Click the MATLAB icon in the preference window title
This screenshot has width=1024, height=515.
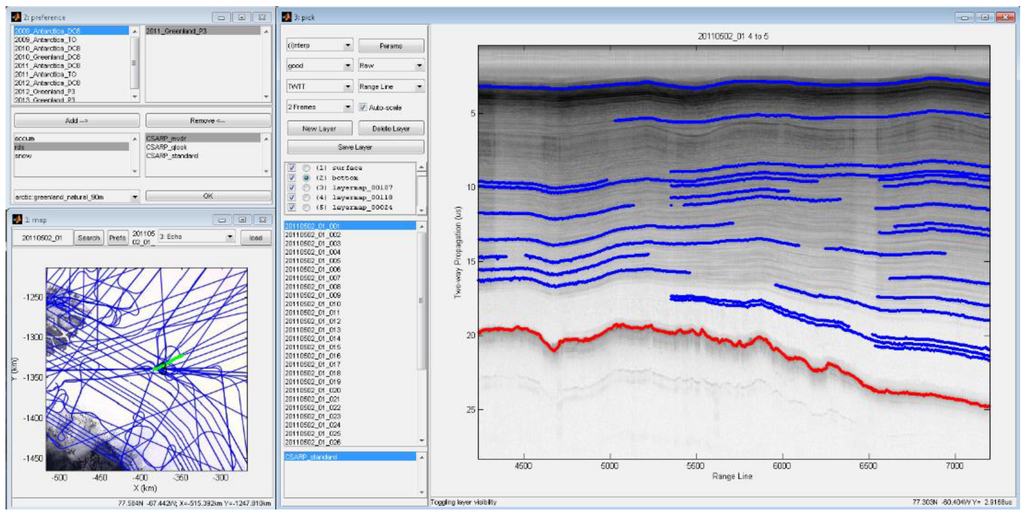tap(15, 18)
